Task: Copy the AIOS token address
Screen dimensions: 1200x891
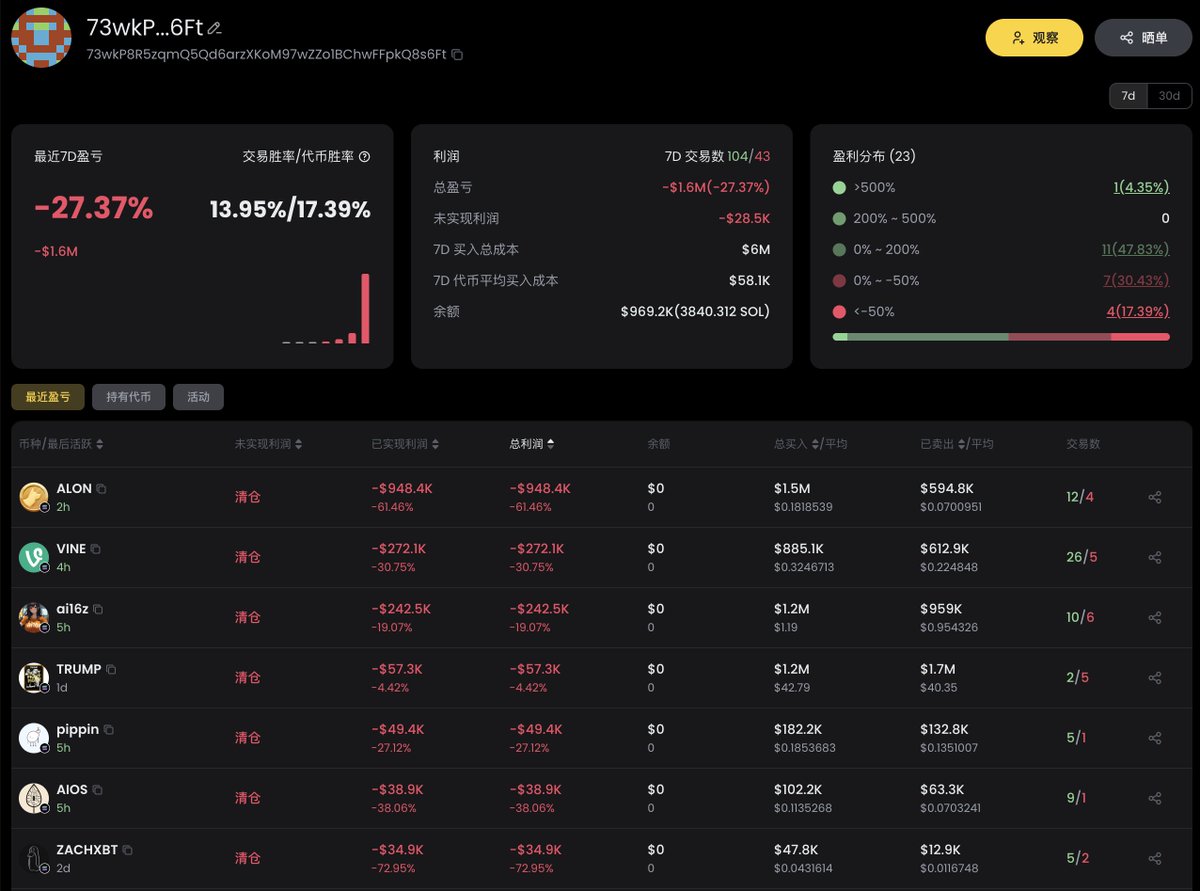Action: [x=98, y=790]
